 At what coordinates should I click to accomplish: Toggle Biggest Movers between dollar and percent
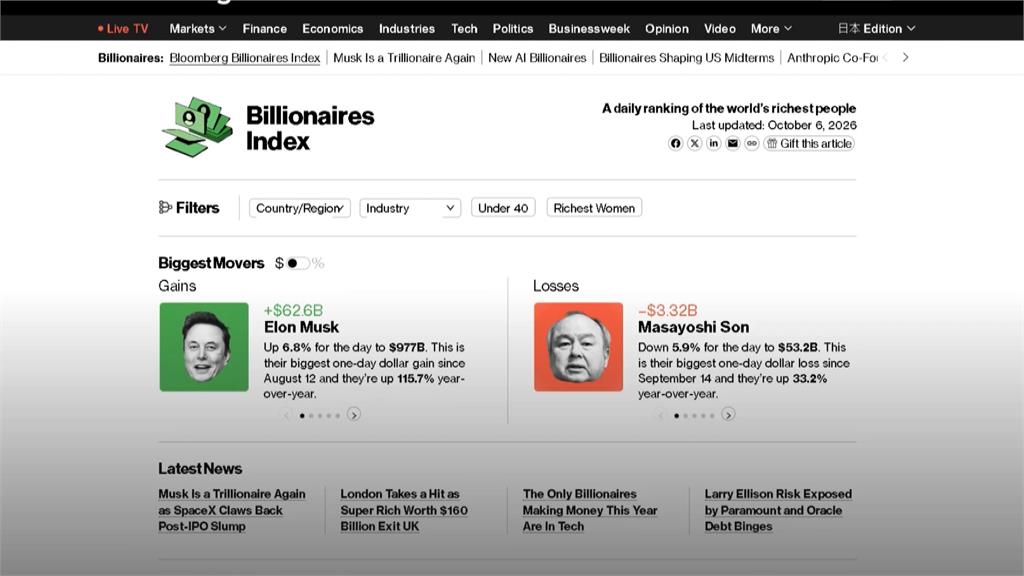click(x=298, y=263)
